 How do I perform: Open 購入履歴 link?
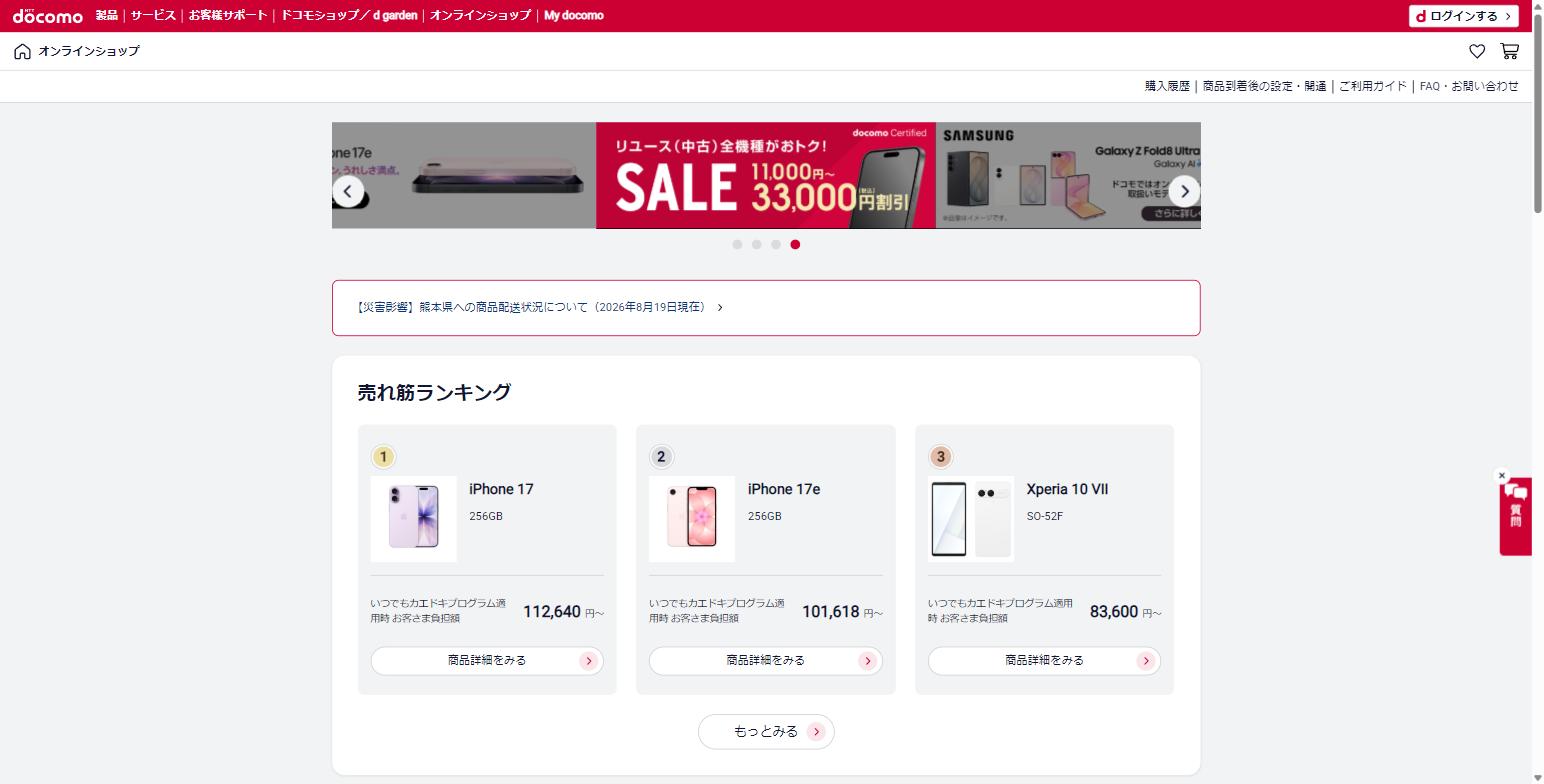(x=1167, y=86)
